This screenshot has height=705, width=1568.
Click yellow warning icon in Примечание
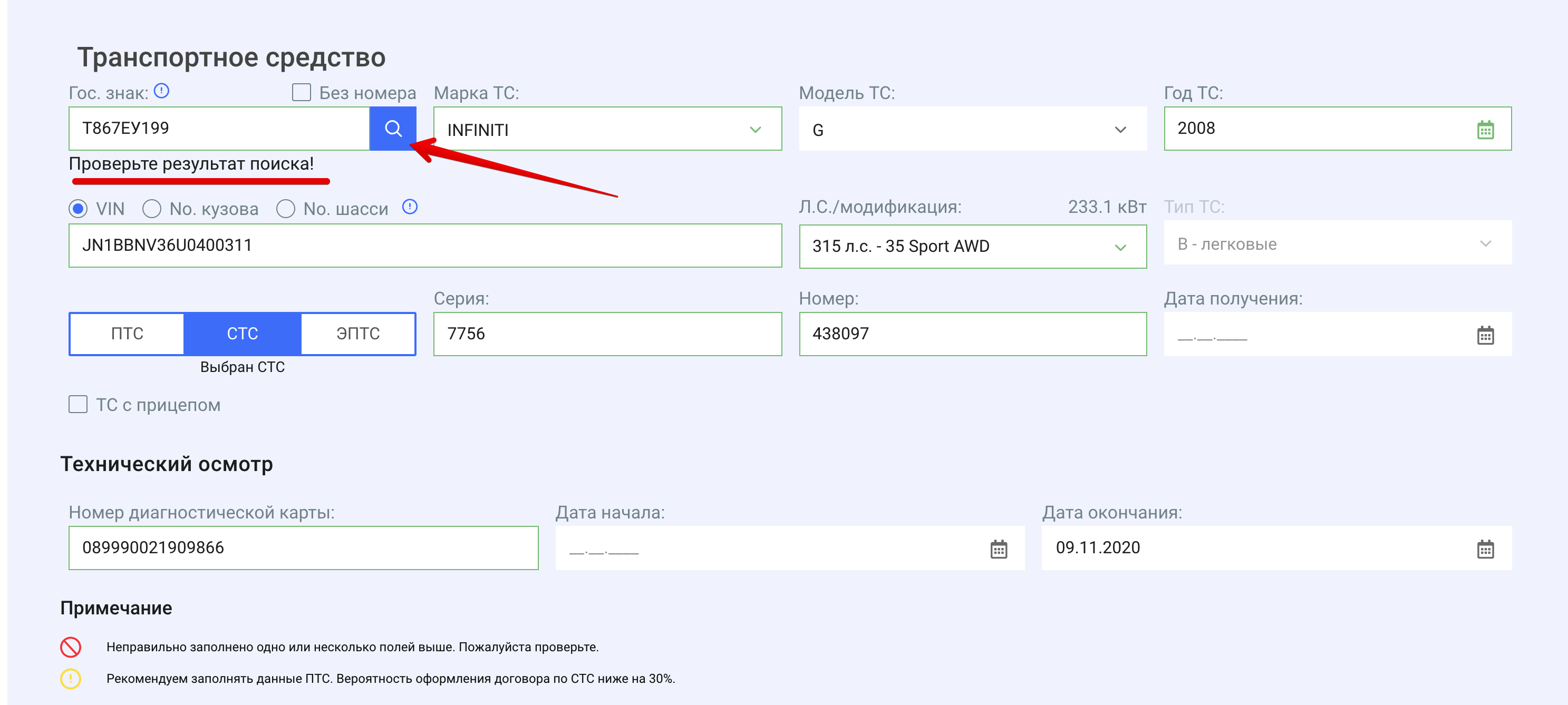(71, 679)
